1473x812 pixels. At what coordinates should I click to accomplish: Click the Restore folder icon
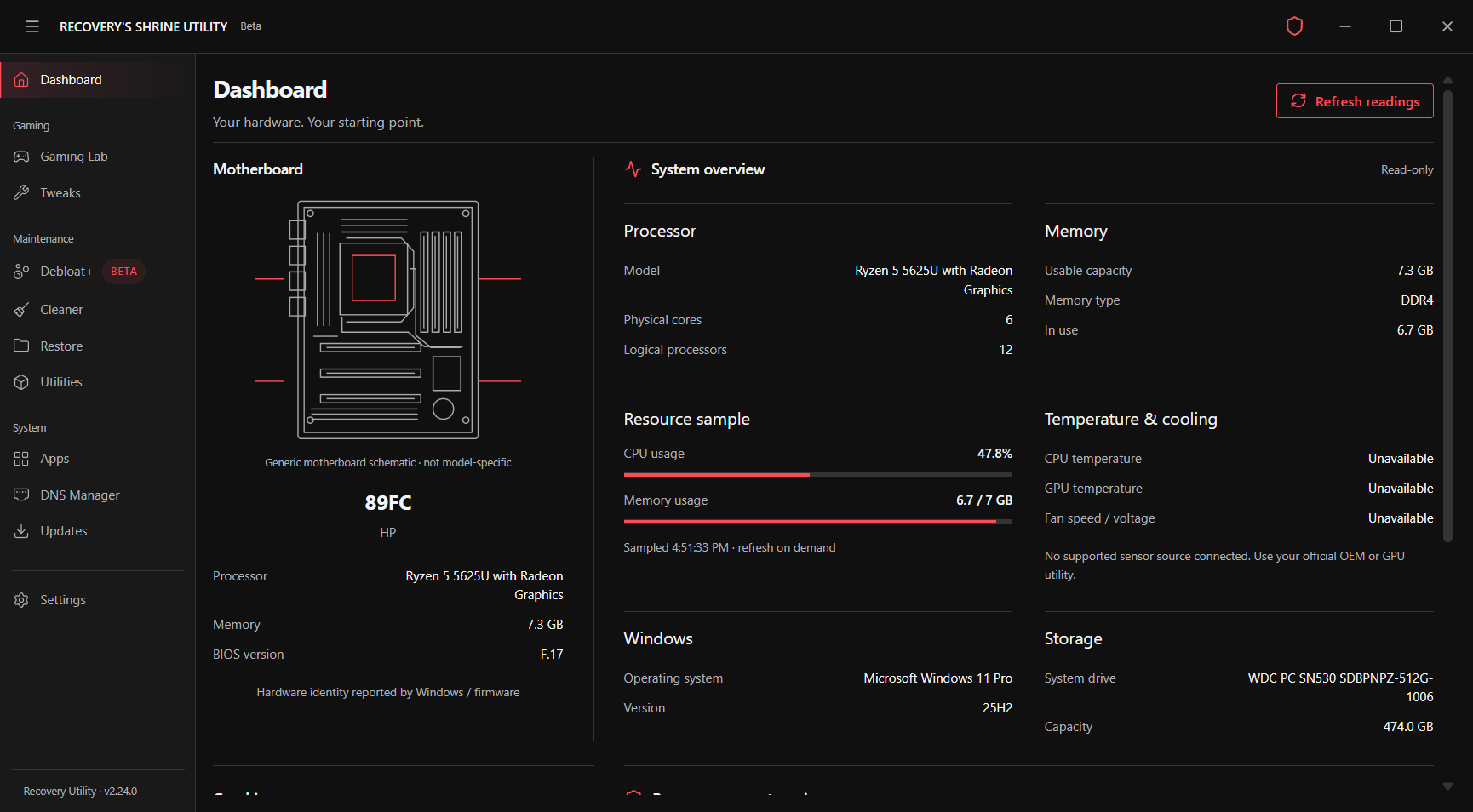tap(21, 346)
